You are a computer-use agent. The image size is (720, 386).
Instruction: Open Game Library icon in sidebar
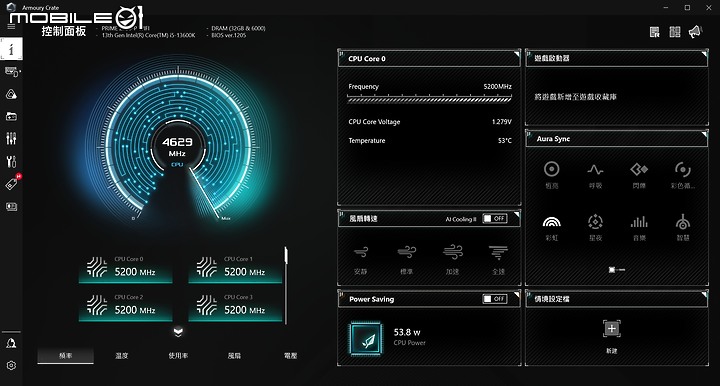coord(11,117)
